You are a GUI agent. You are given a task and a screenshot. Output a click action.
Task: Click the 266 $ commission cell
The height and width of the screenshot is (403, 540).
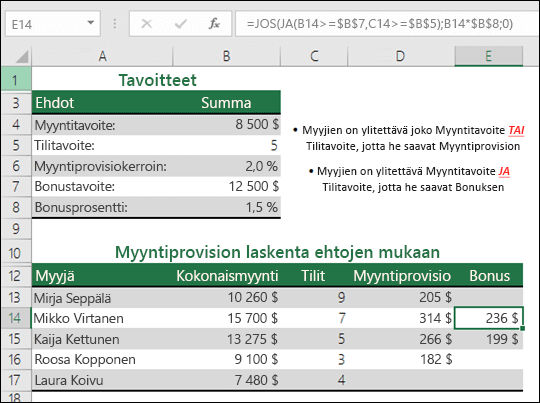pyautogui.click(x=401, y=339)
